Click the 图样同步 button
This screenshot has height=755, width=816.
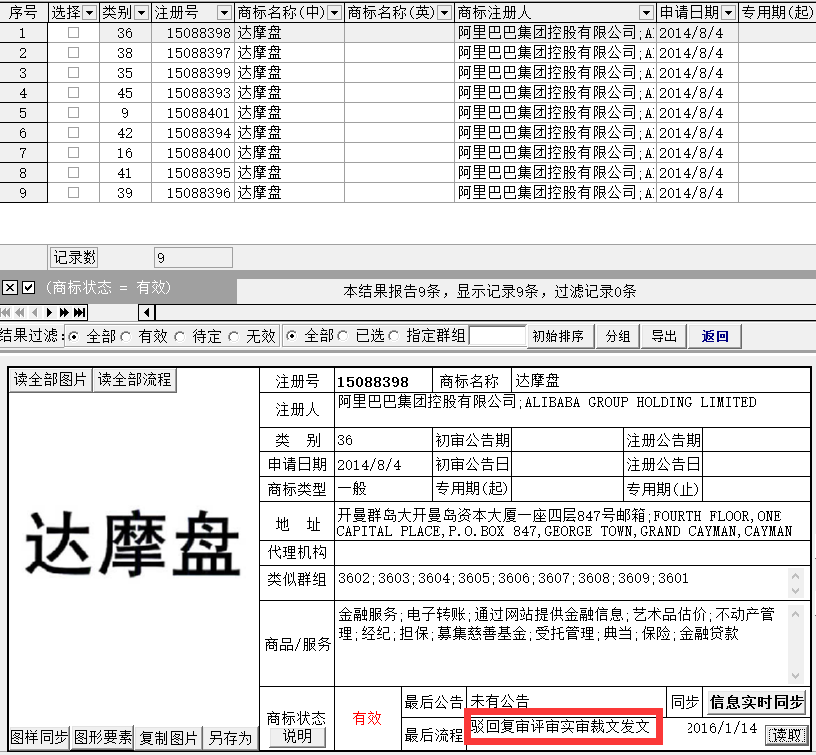pos(40,737)
